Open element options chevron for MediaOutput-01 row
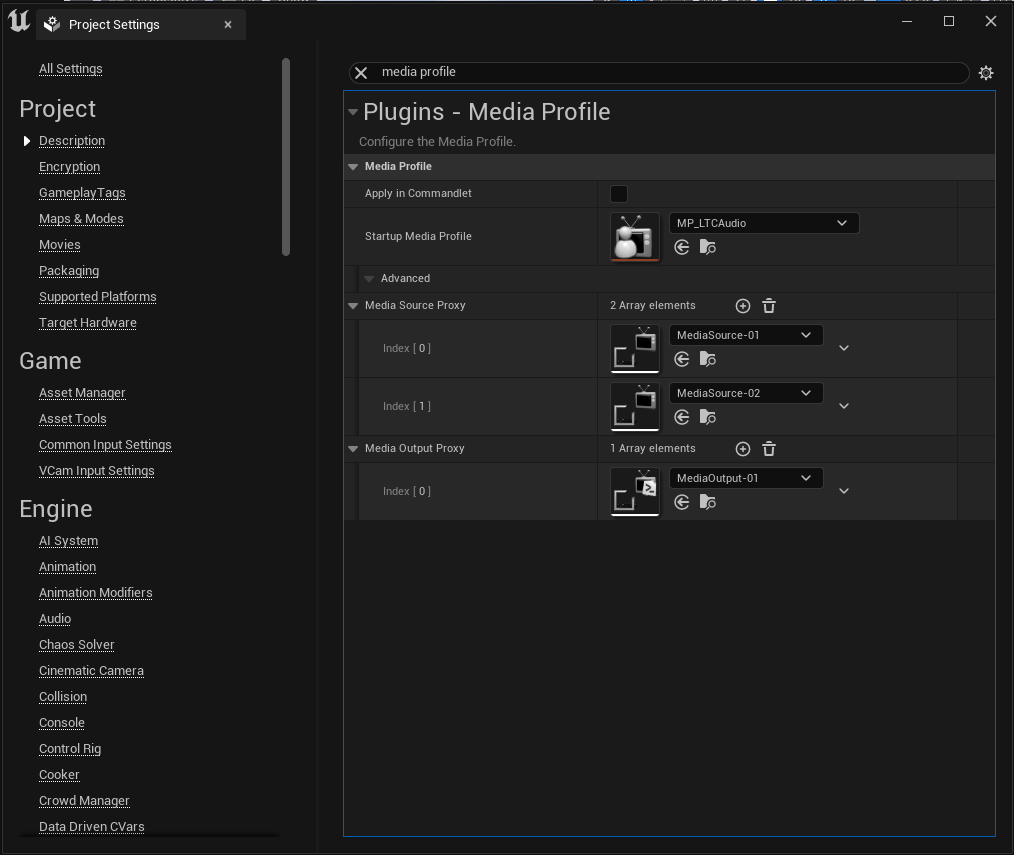This screenshot has width=1014, height=855. point(844,491)
